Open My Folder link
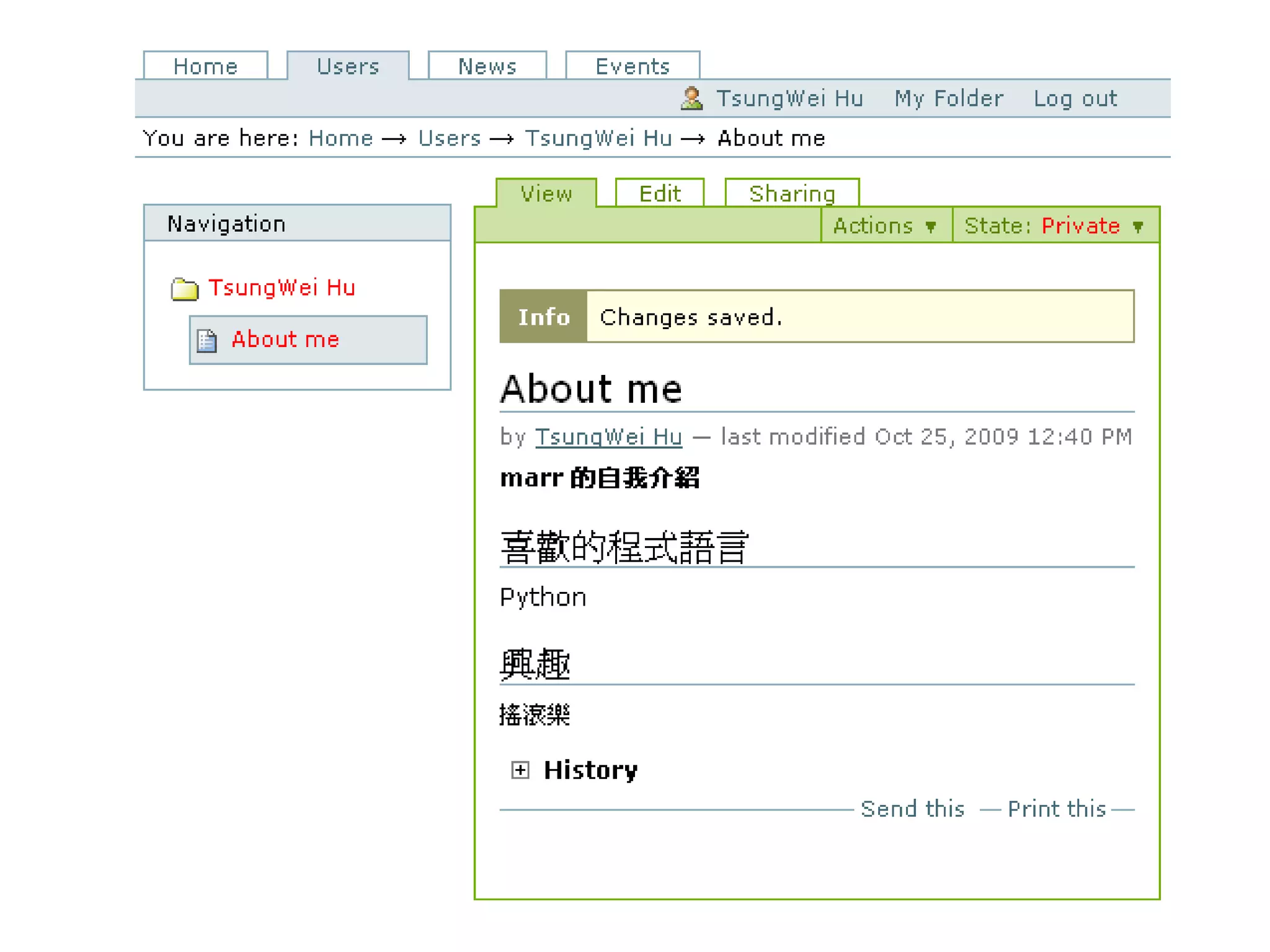Screen dimensions: 1270x952 [x=948, y=99]
